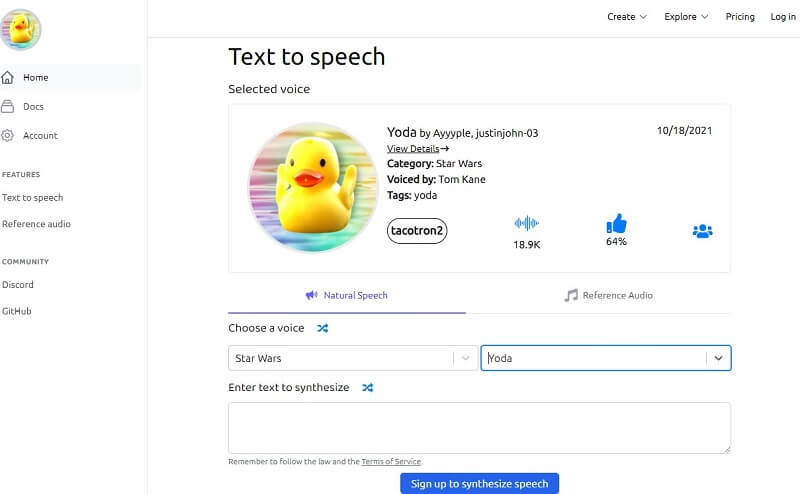Click the group of people icon
This screenshot has height=494, width=800.
click(x=702, y=231)
